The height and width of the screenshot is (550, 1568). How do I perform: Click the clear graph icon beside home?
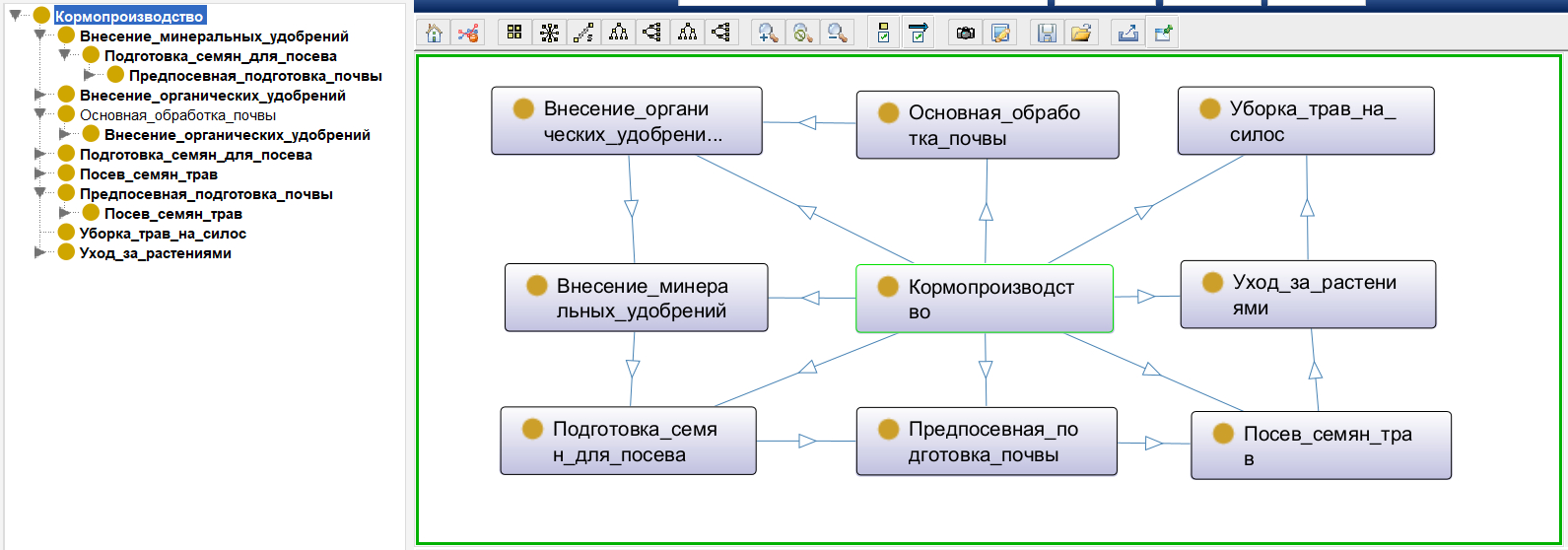469,34
